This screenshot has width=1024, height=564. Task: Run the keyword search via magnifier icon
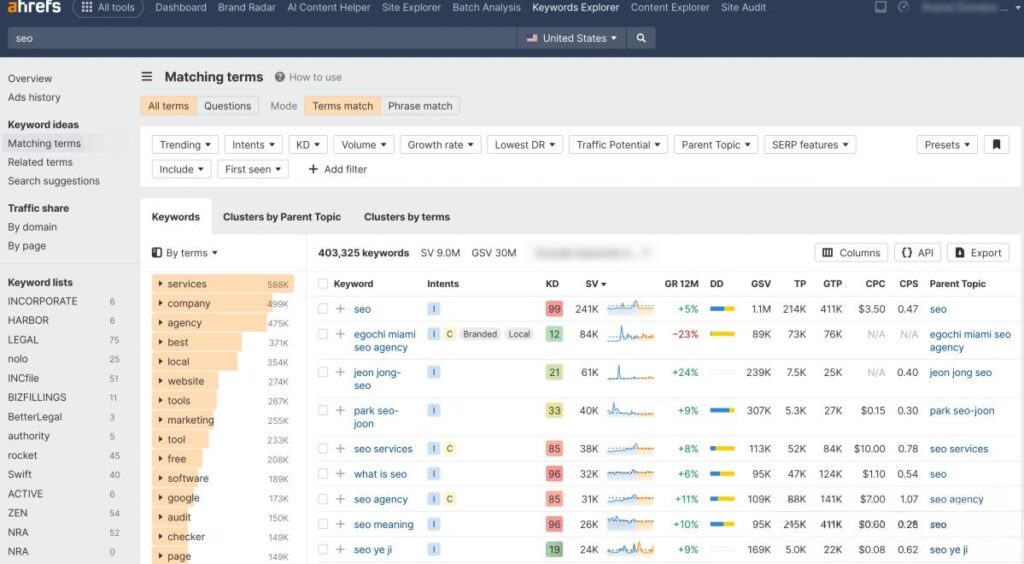click(641, 38)
